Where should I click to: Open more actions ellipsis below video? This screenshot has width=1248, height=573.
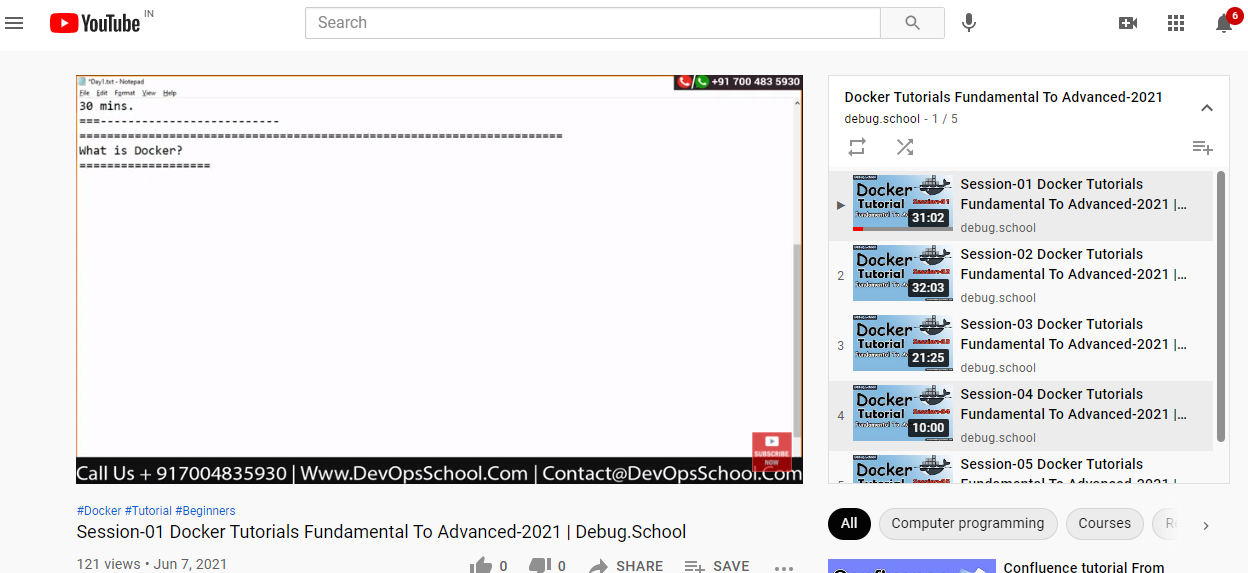783,566
